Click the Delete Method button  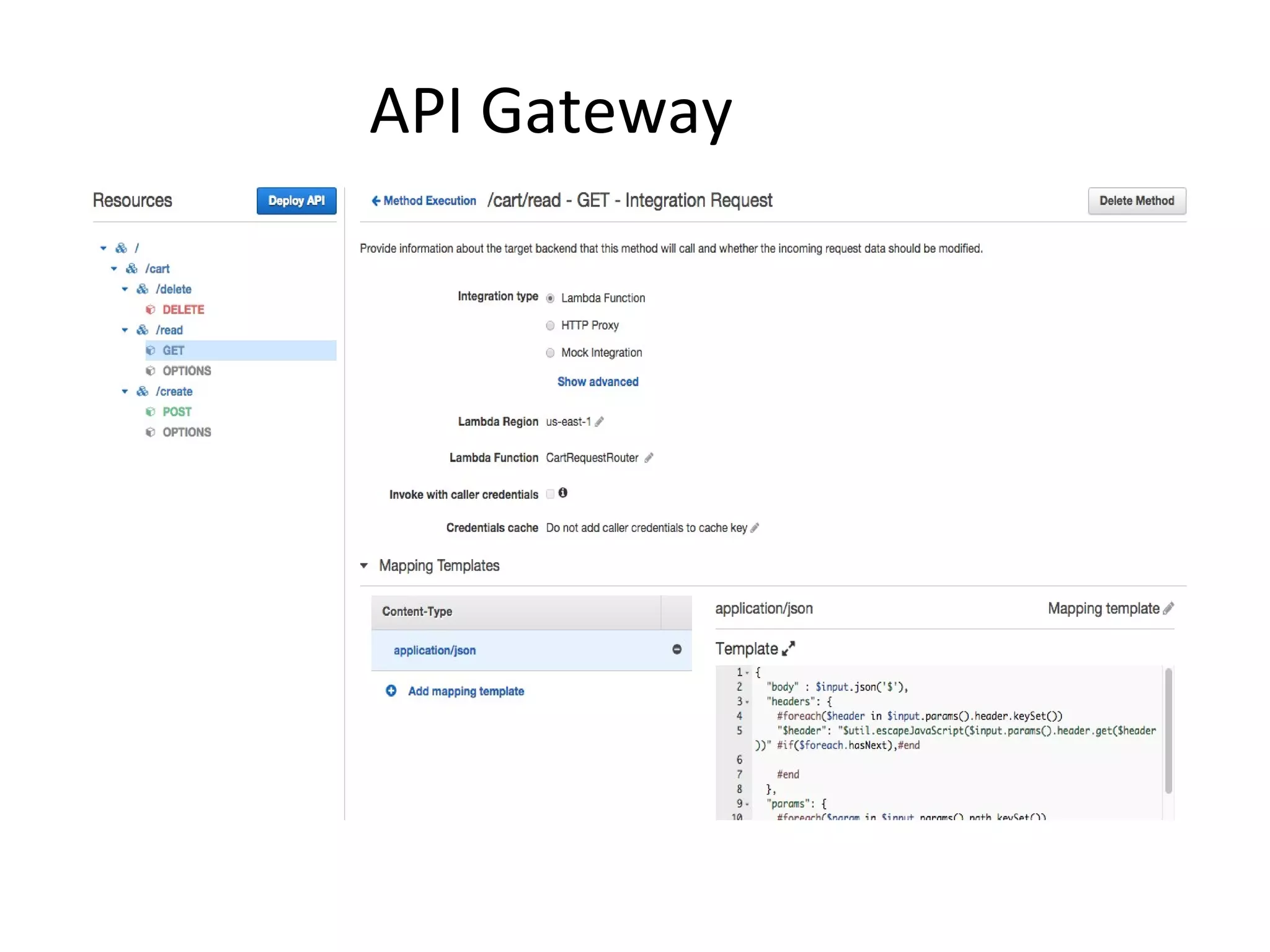coord(1137,201)
